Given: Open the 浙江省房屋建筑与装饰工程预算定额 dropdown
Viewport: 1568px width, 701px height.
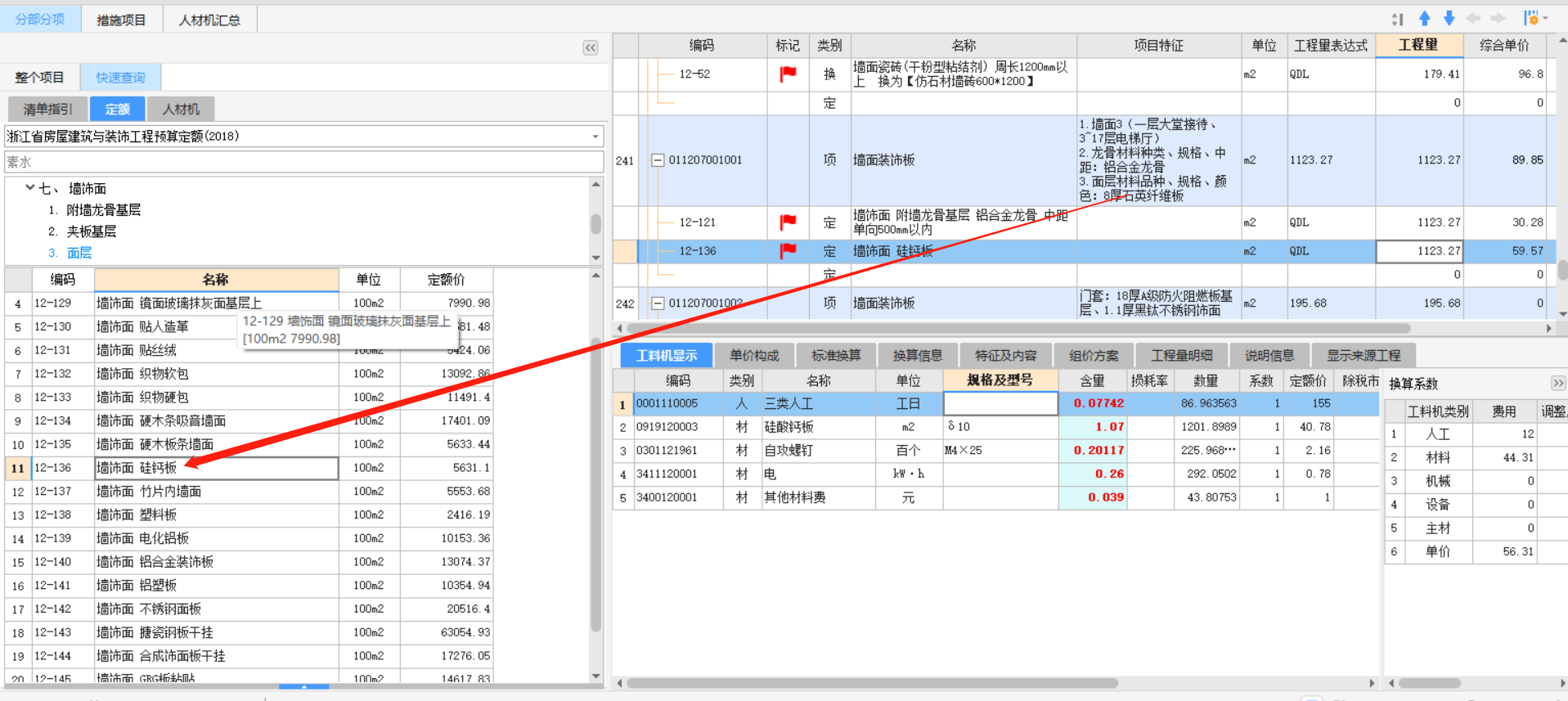Looking at the screenshot, I should pos(595,137).
